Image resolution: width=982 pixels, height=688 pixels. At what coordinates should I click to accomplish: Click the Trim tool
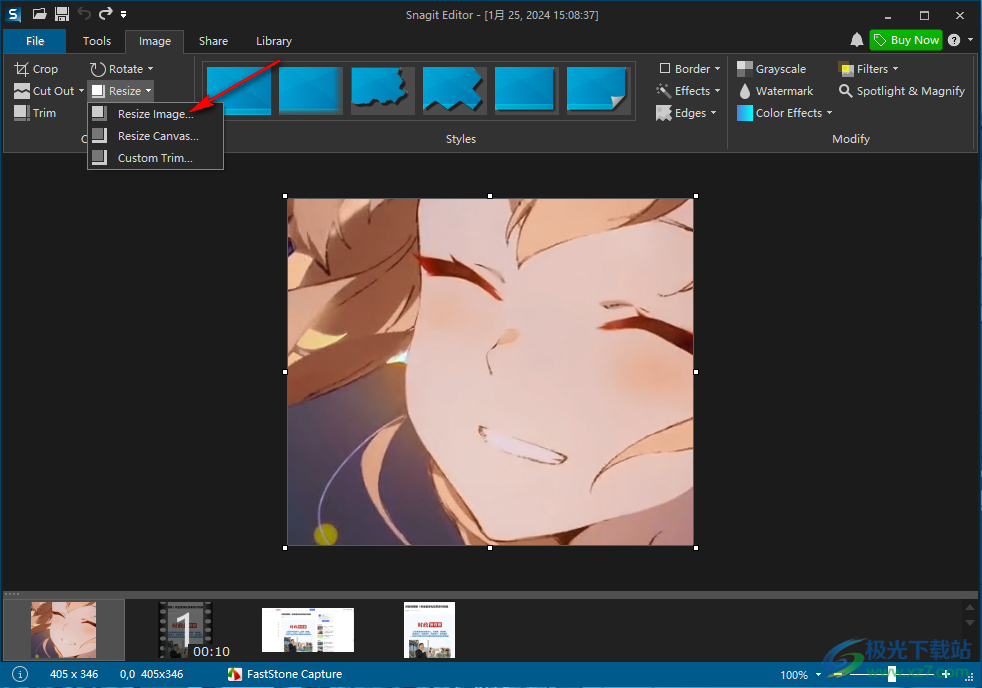click(x=36, y=113)
